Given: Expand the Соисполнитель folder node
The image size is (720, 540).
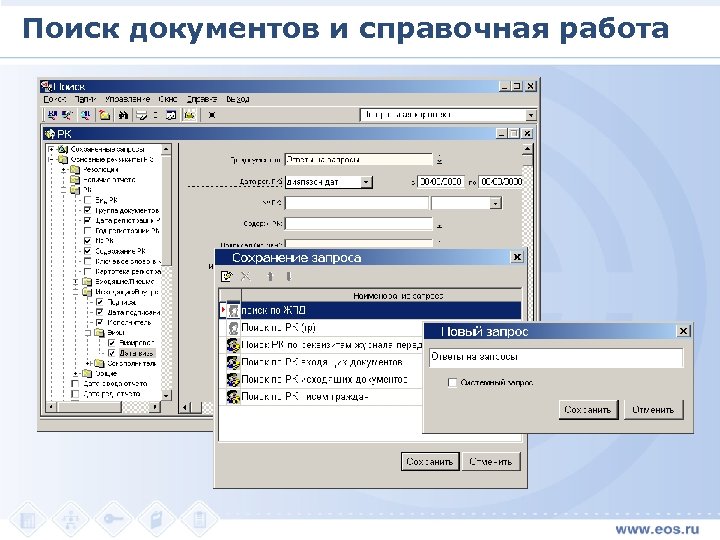Looking at the screenshot, I should 88,363.
